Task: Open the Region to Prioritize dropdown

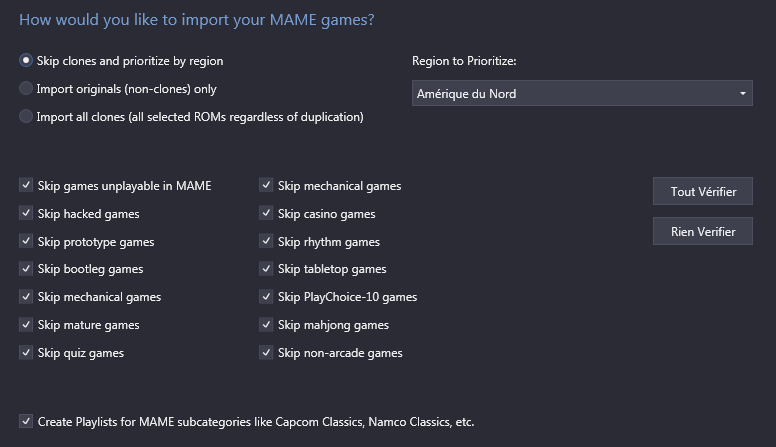Action: coord(582,93)
